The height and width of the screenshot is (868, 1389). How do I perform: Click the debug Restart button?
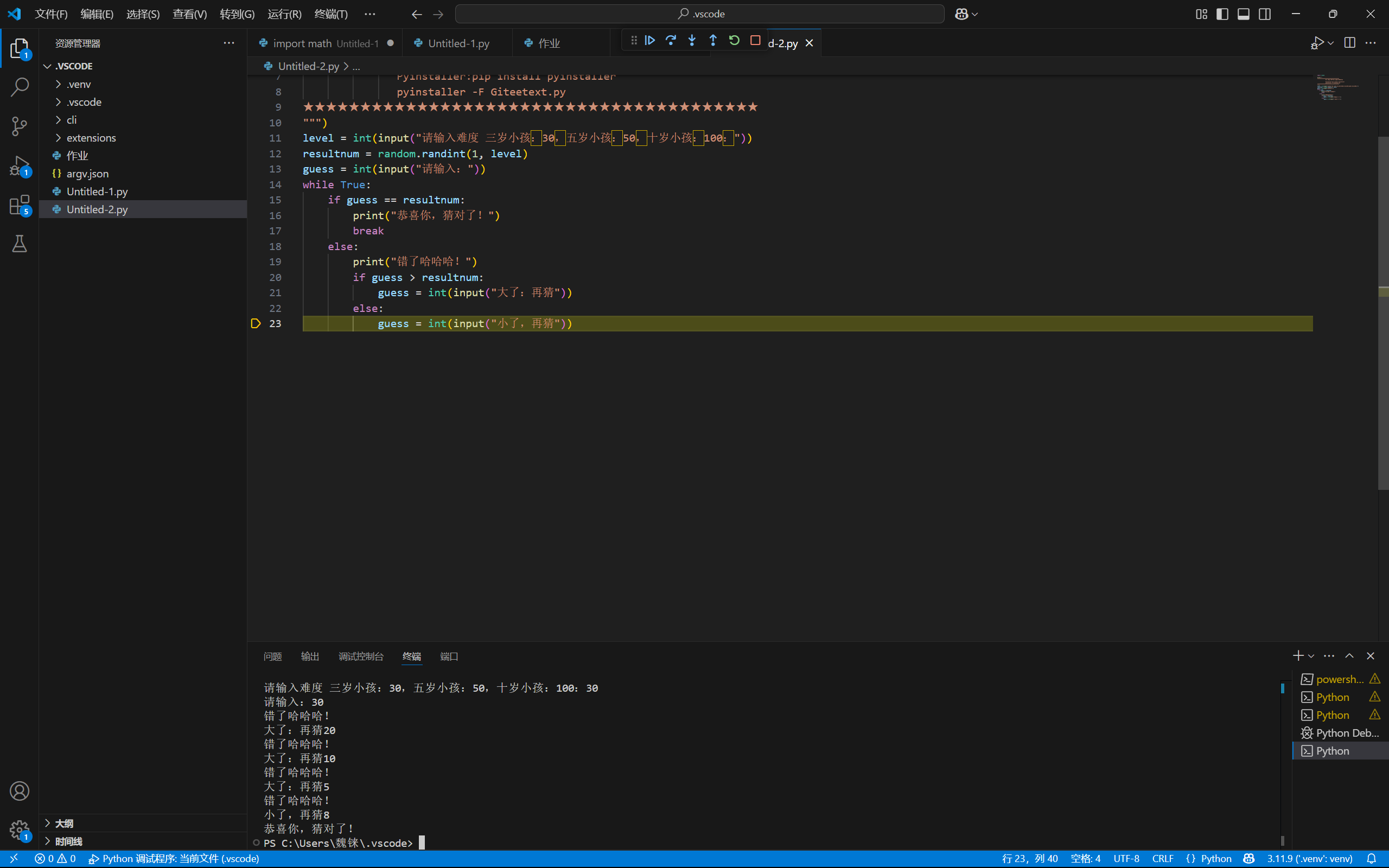pyautogui.click(x=734, y=40)
